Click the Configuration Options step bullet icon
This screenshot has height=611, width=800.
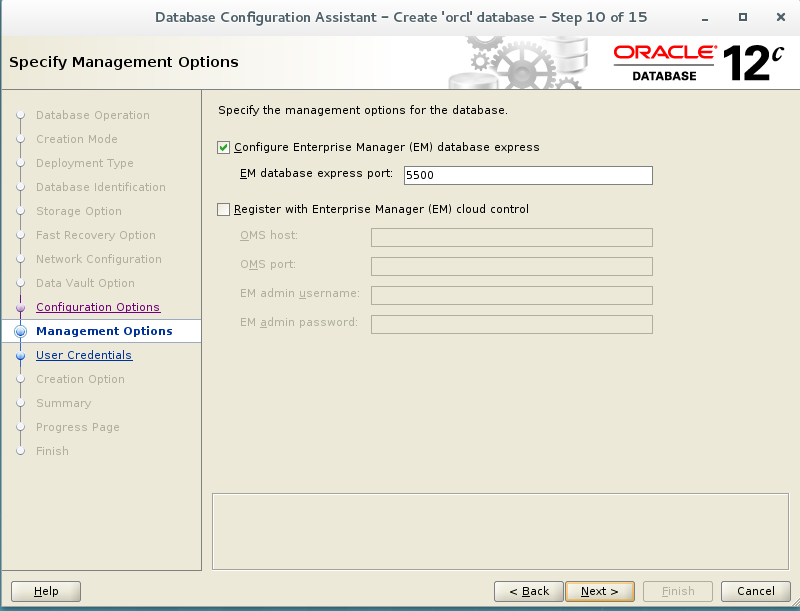coord(20,308)
